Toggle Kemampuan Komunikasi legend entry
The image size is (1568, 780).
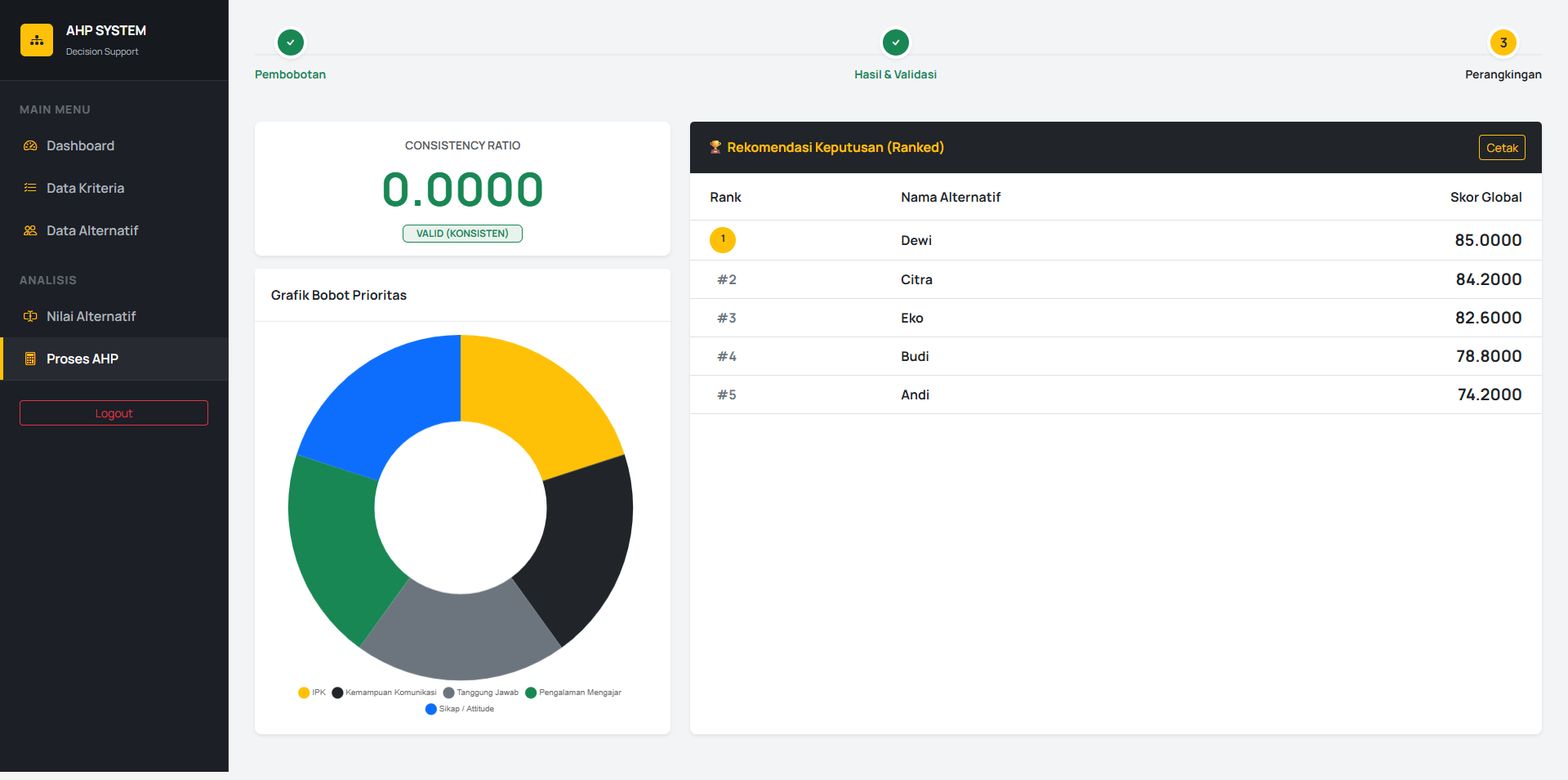(385, 693)
